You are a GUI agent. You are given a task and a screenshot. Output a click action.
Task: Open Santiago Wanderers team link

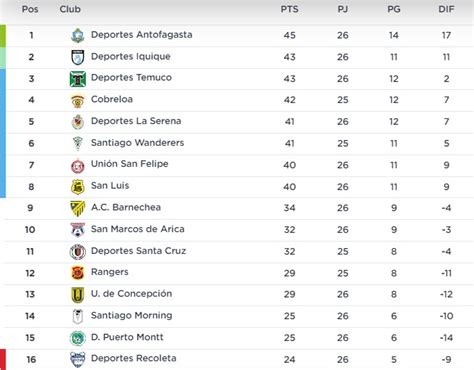137,143
